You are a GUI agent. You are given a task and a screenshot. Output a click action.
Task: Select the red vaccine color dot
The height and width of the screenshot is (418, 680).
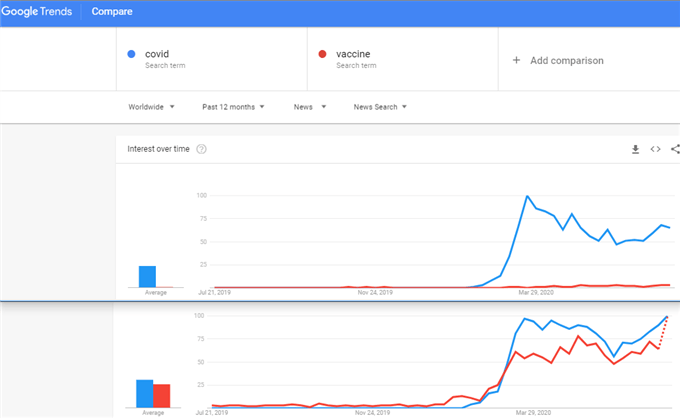coord(322,54)
